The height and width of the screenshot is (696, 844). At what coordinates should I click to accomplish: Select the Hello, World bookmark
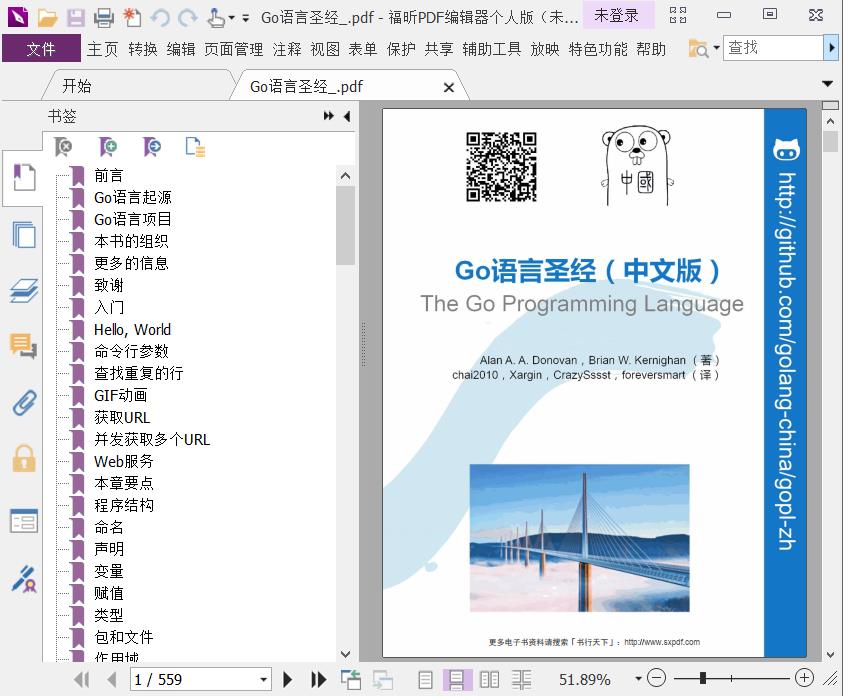(132, 329)
